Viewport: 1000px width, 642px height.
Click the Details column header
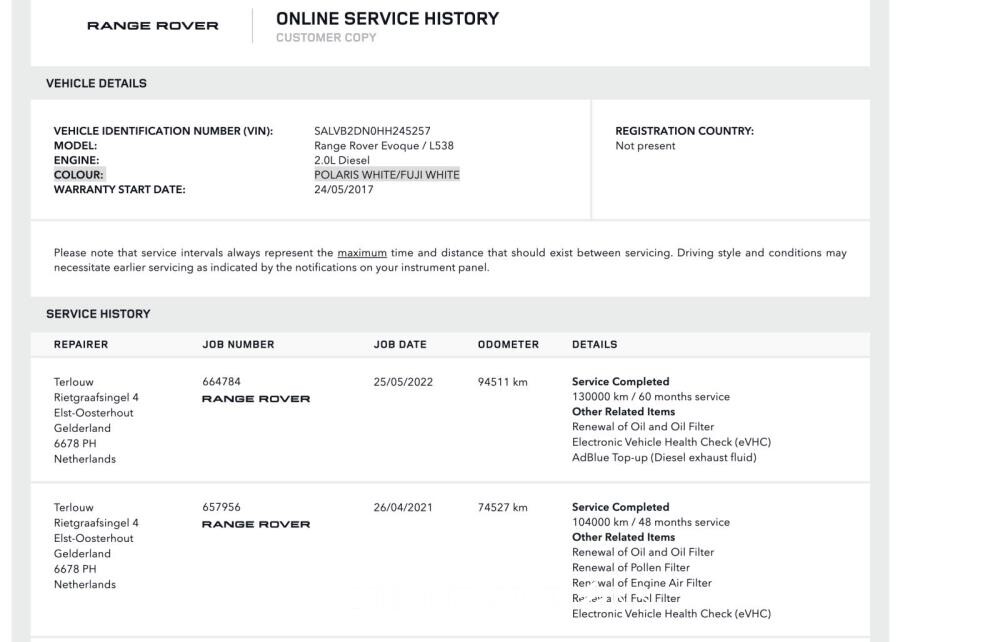594,345
